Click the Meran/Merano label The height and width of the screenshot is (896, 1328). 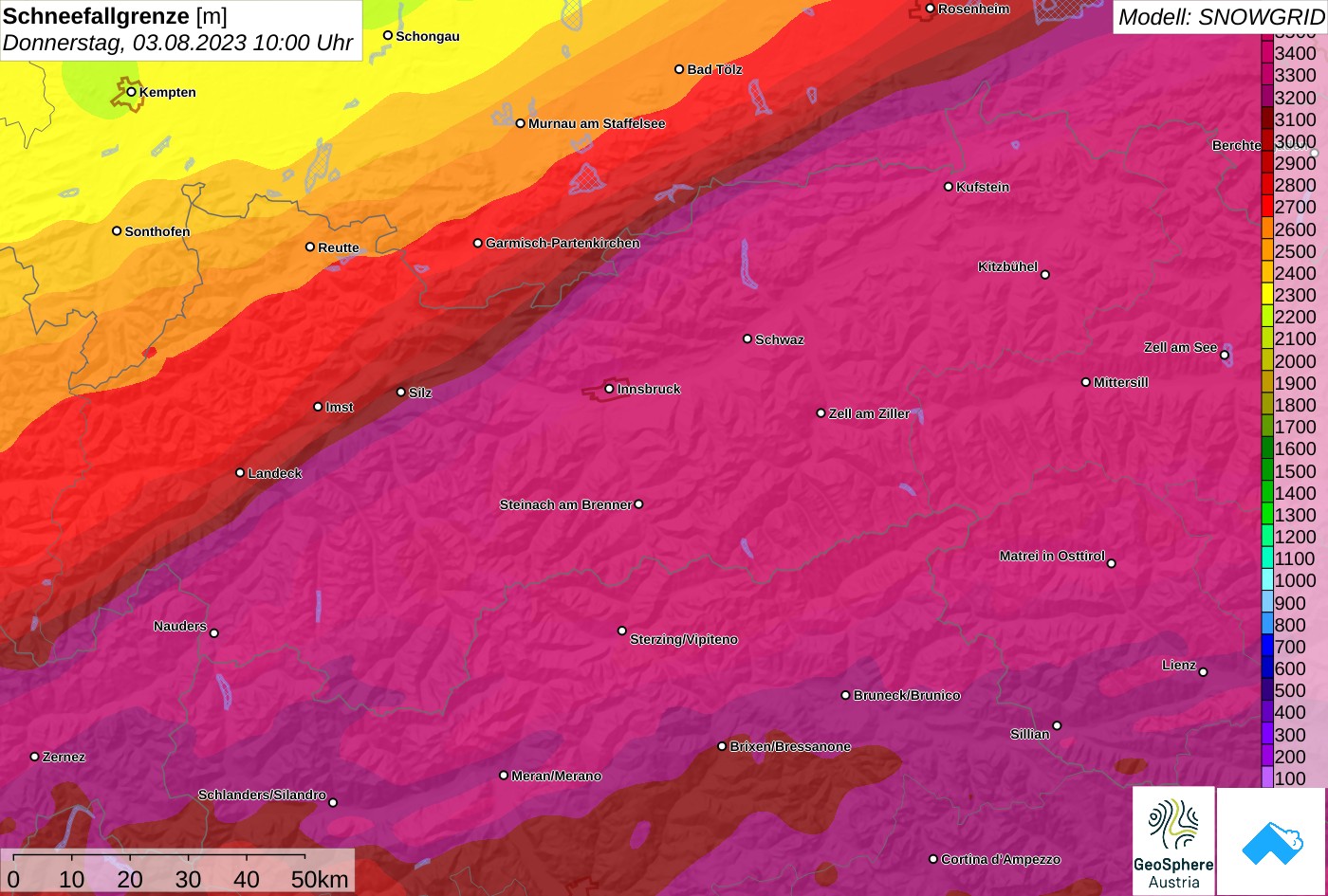click(557, 776)
